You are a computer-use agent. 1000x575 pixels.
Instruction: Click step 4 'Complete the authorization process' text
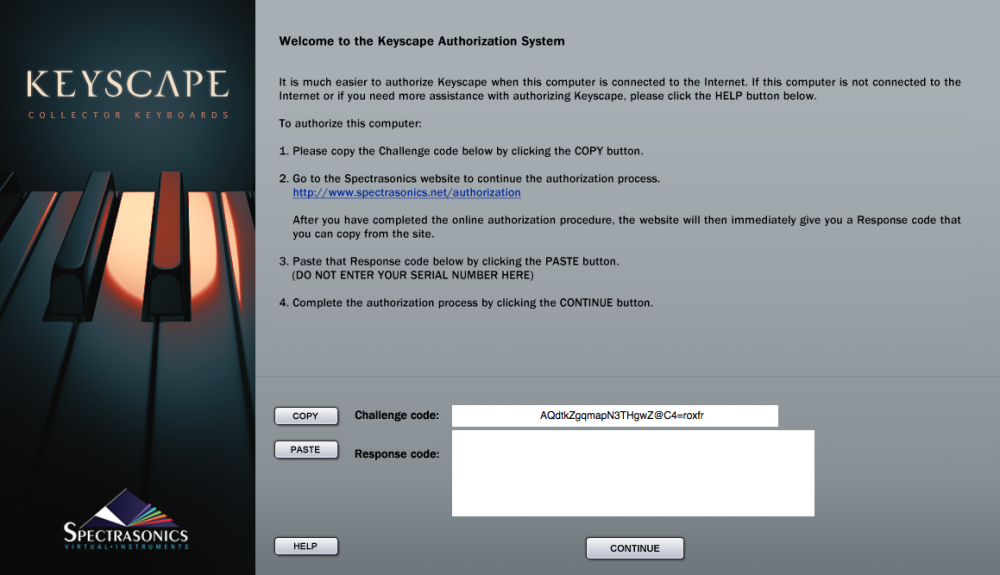[x=466, y=303]
